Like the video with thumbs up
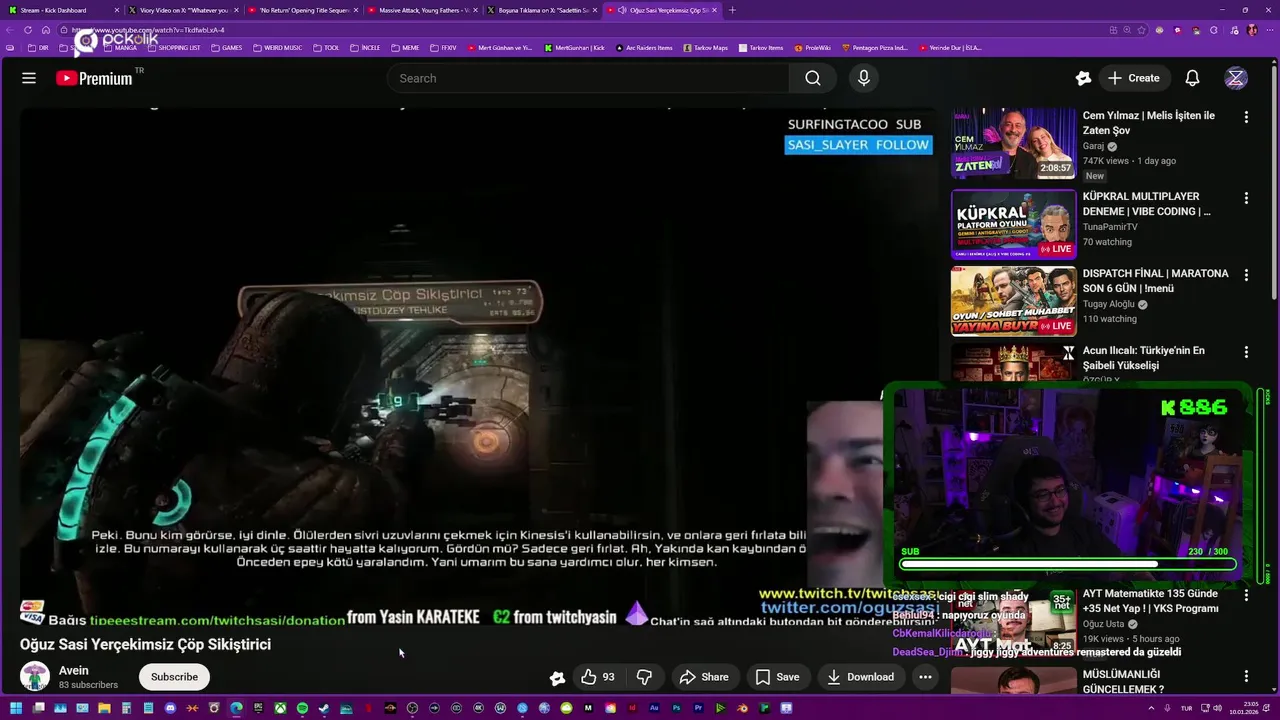Image resolution: width=1280 pixels, height=720 pixels. pos(597,677)
